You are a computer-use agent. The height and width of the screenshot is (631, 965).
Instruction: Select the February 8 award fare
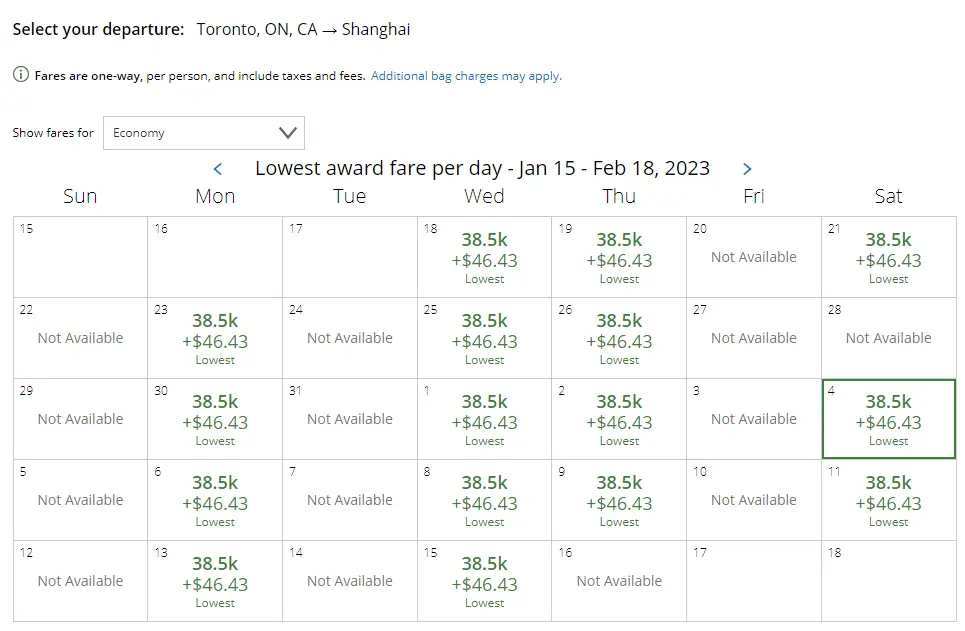484,501
